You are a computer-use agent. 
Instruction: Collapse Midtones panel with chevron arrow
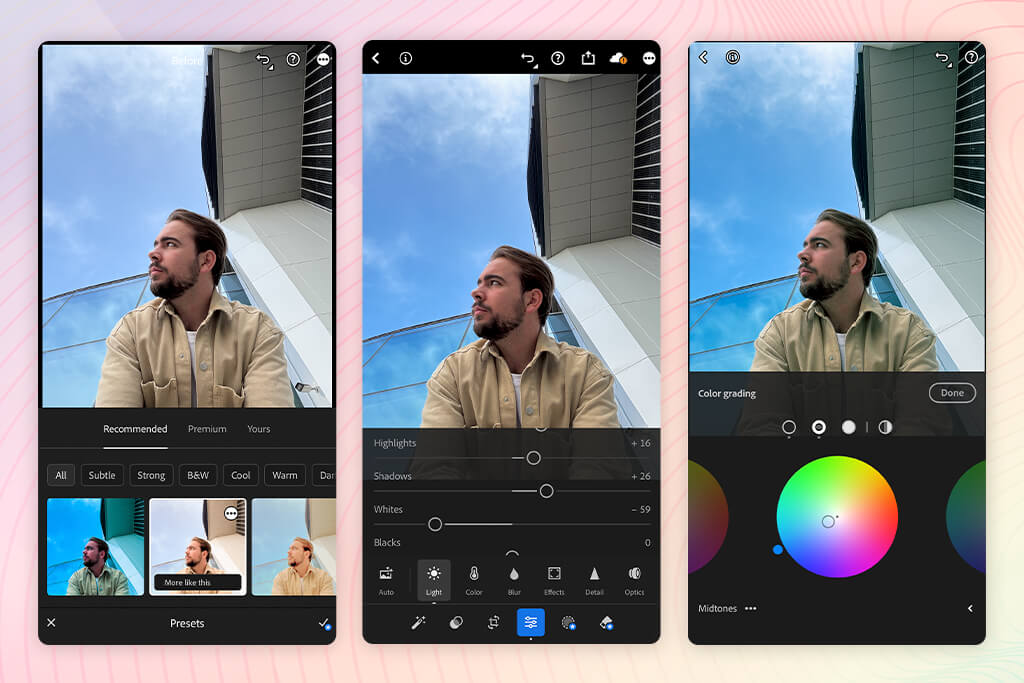[x=970, y=608]
